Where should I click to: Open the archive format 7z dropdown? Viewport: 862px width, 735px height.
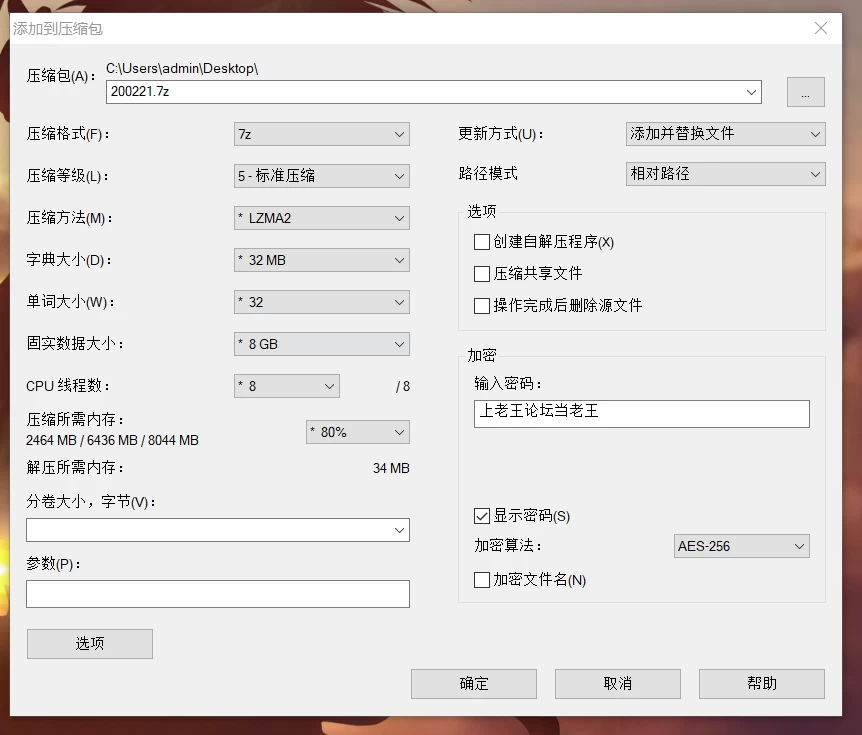(322, 134)
